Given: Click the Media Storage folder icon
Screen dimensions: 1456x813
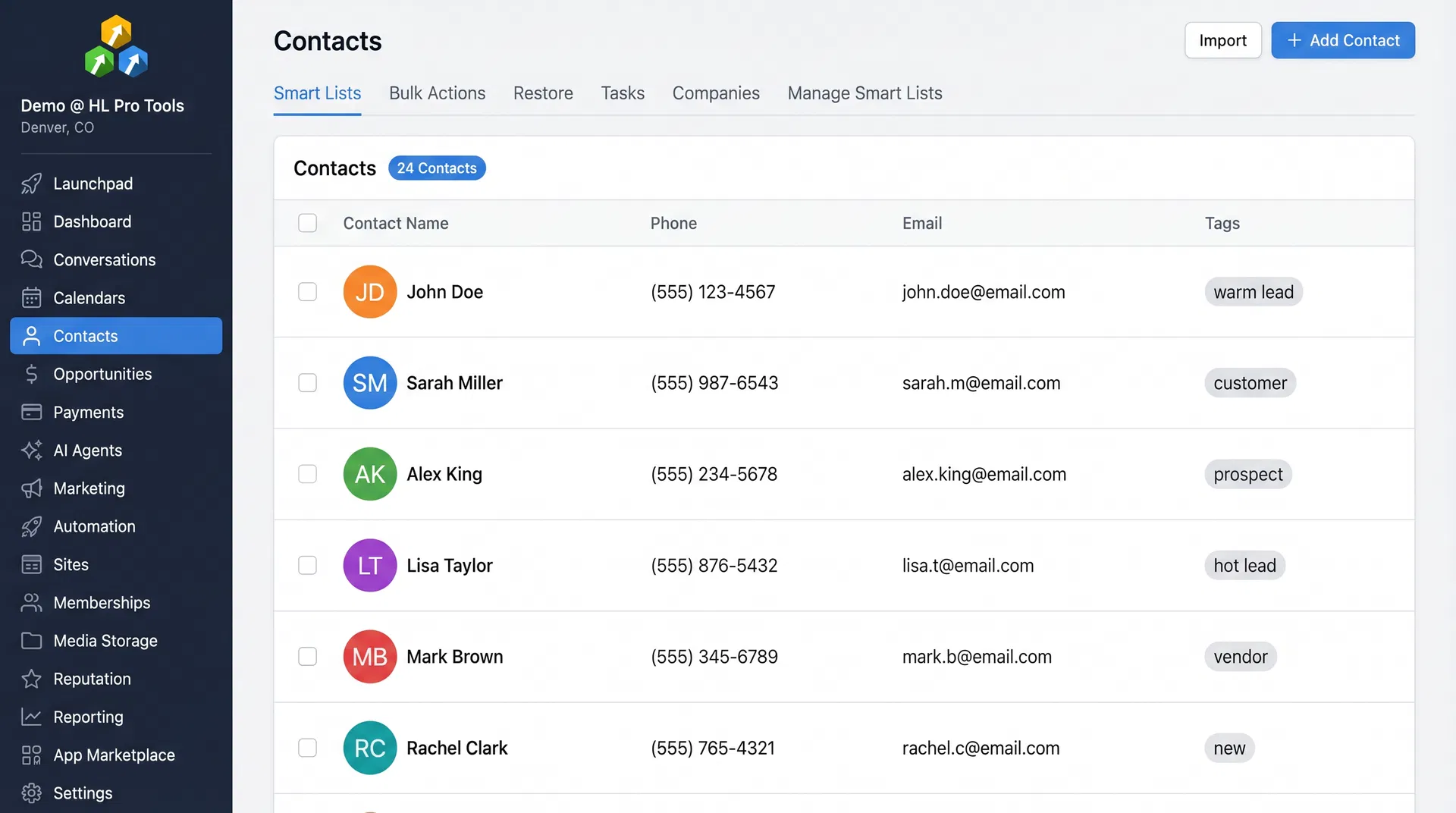Looking at the screenshot, I should point(31,641).
